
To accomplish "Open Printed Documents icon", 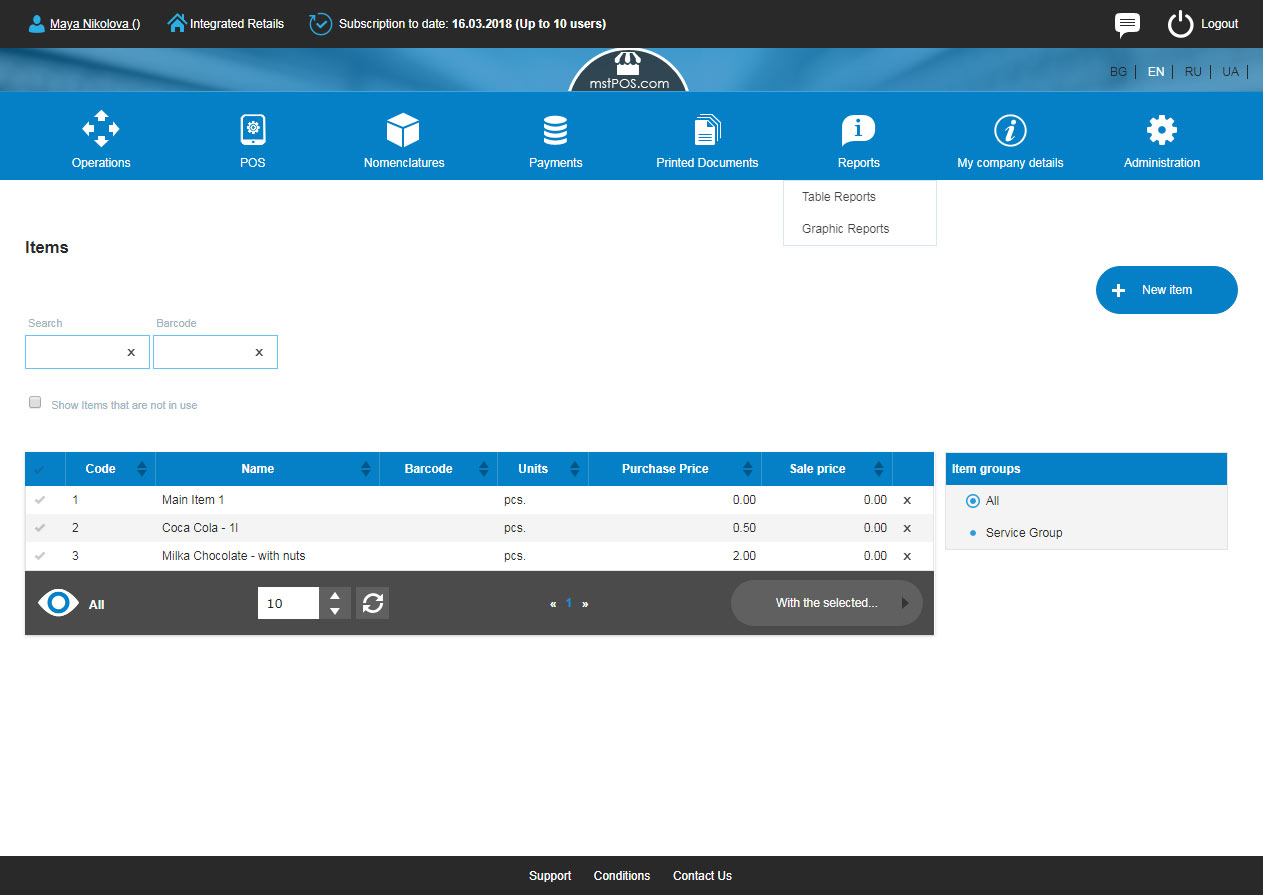I will point(707,130).
